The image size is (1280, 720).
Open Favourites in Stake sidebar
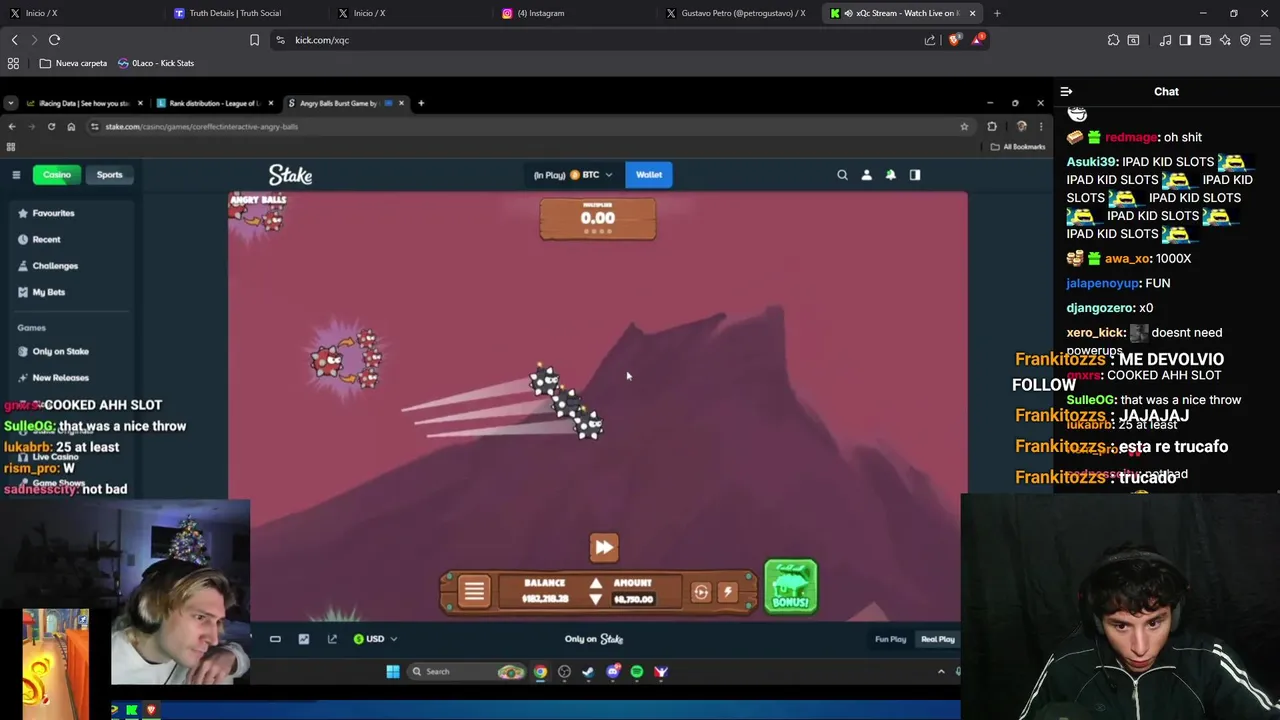pos(46,213)
